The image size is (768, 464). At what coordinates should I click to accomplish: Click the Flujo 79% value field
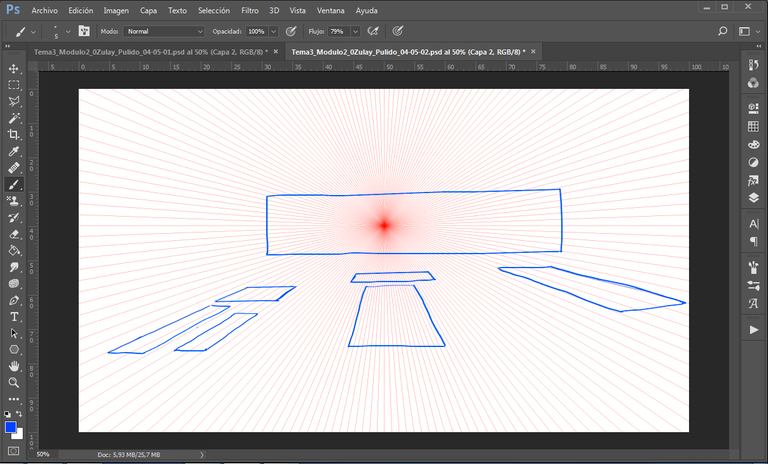click(x=338, y=31)
